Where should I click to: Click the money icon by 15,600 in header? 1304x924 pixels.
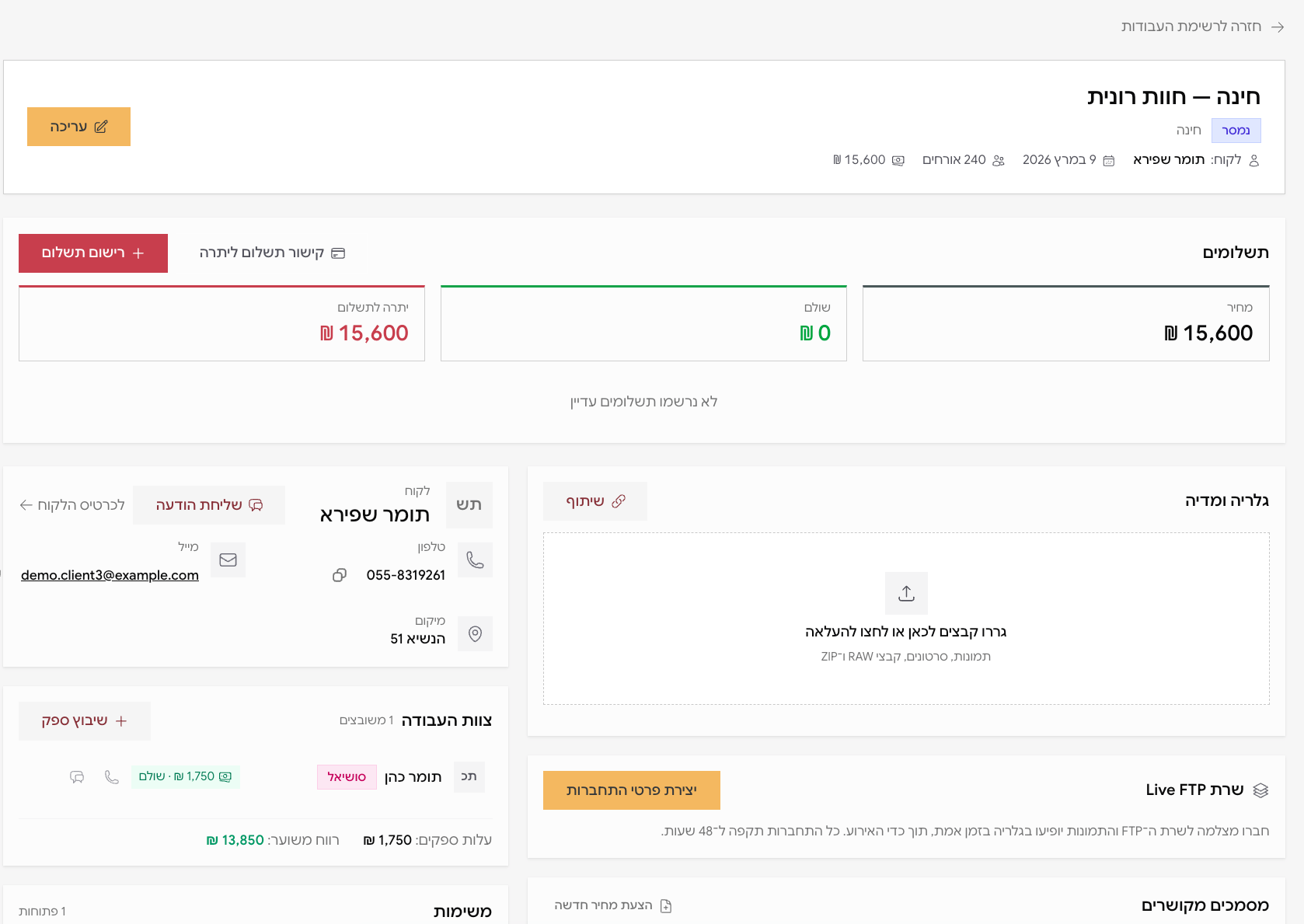(898, 161)
